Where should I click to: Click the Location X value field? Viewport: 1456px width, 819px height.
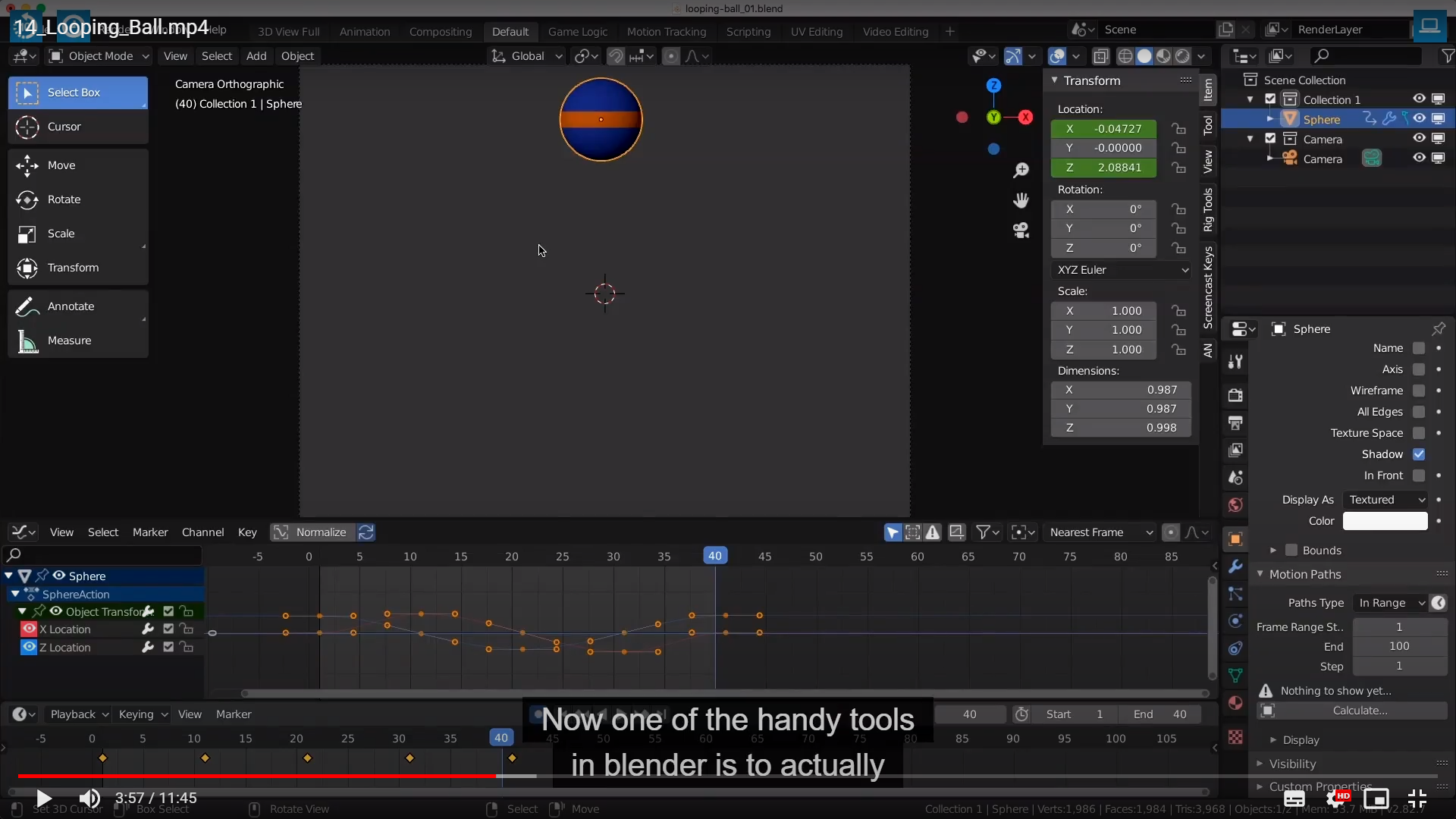click(x=1104, y=129)
